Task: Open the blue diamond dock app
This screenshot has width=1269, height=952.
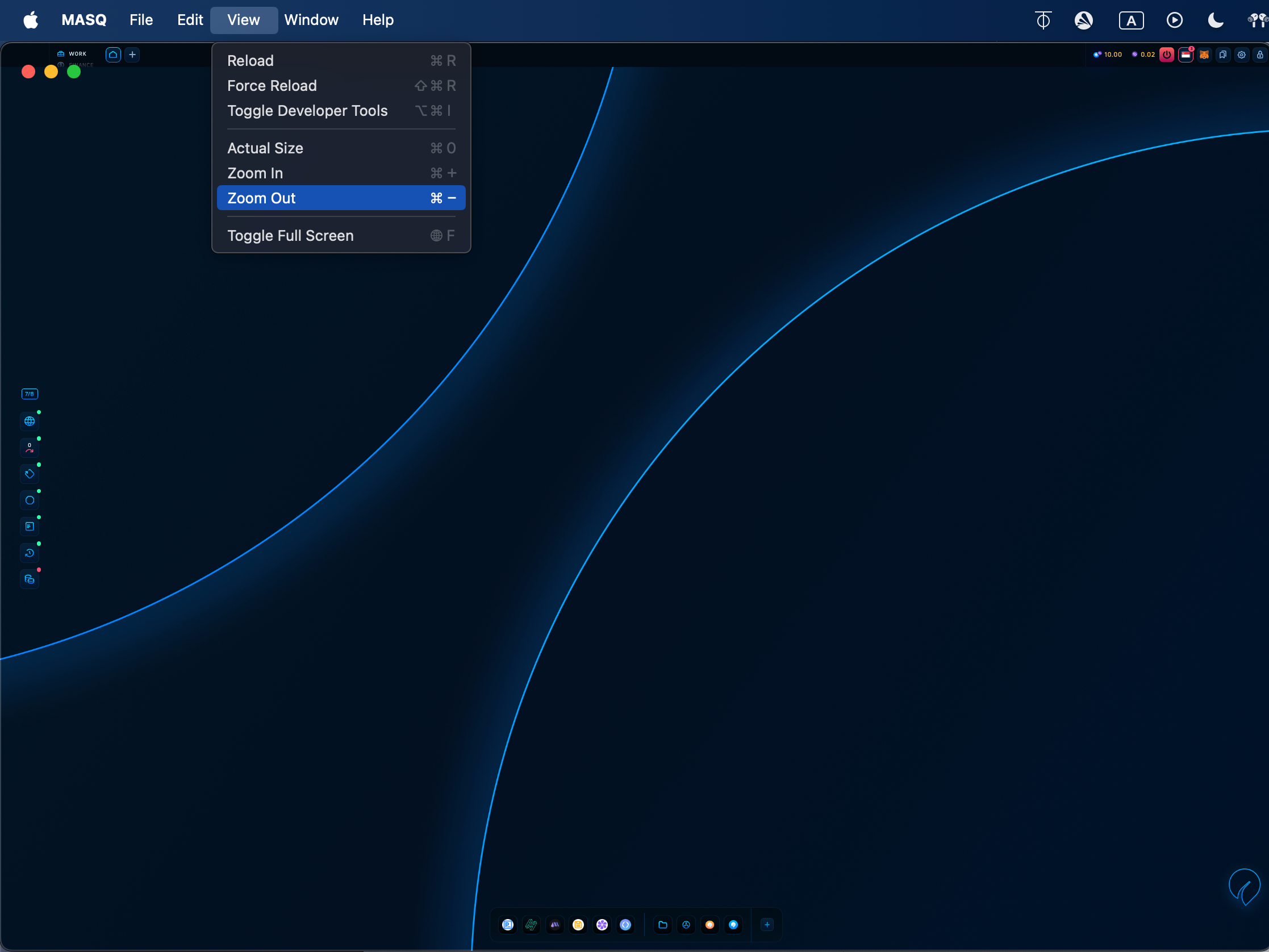Action: coord(625,925)
